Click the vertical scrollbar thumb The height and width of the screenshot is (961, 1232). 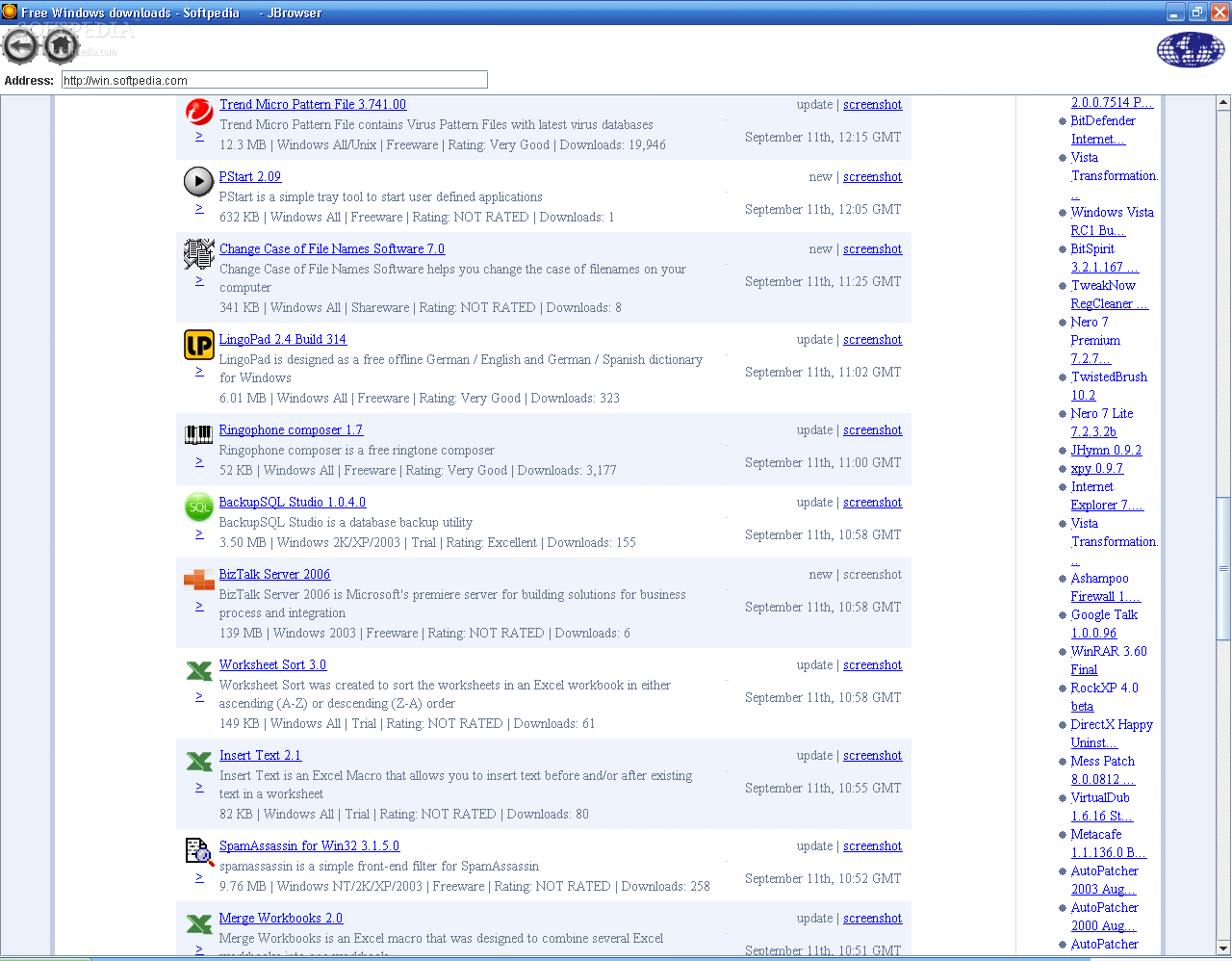point(1223,567)
